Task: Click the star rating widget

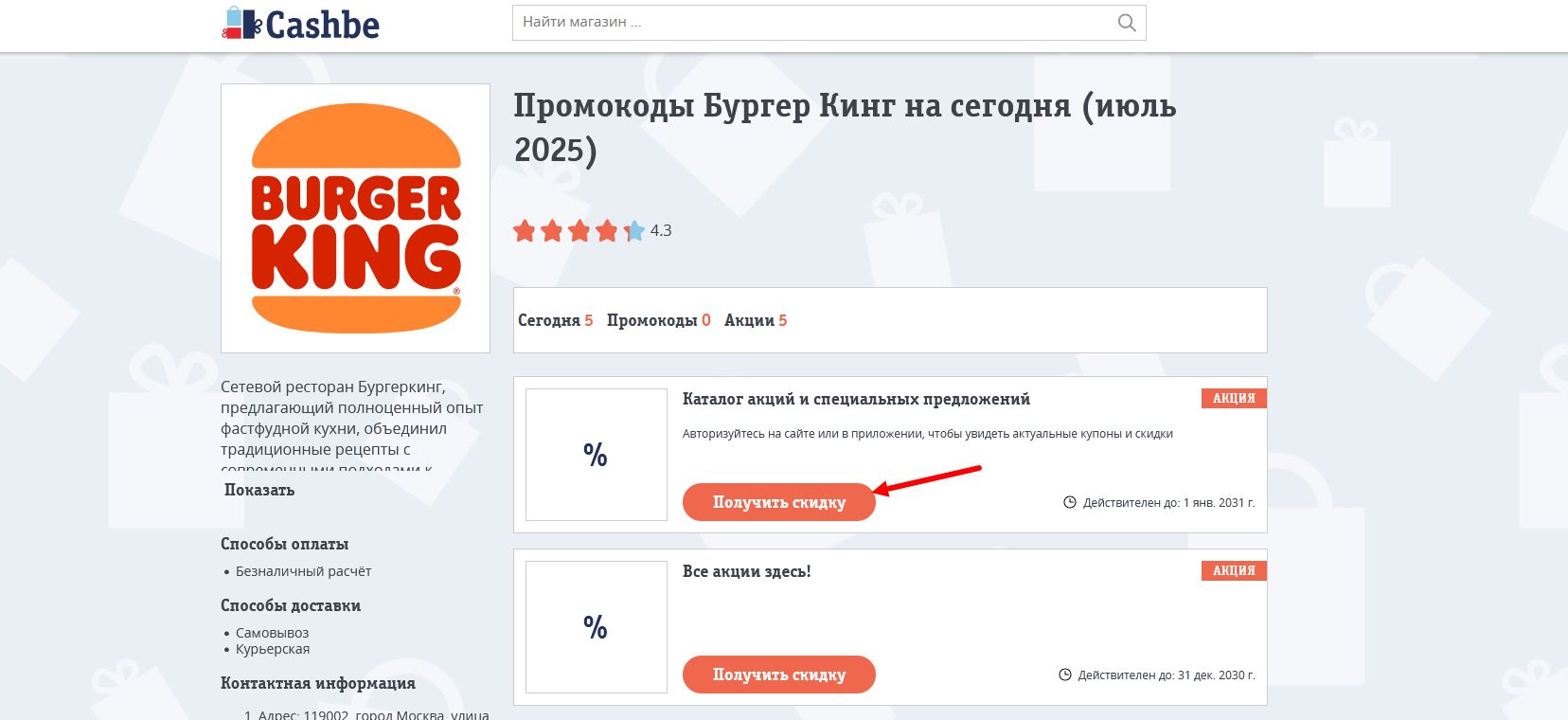Action: click(x=579, y=230)
